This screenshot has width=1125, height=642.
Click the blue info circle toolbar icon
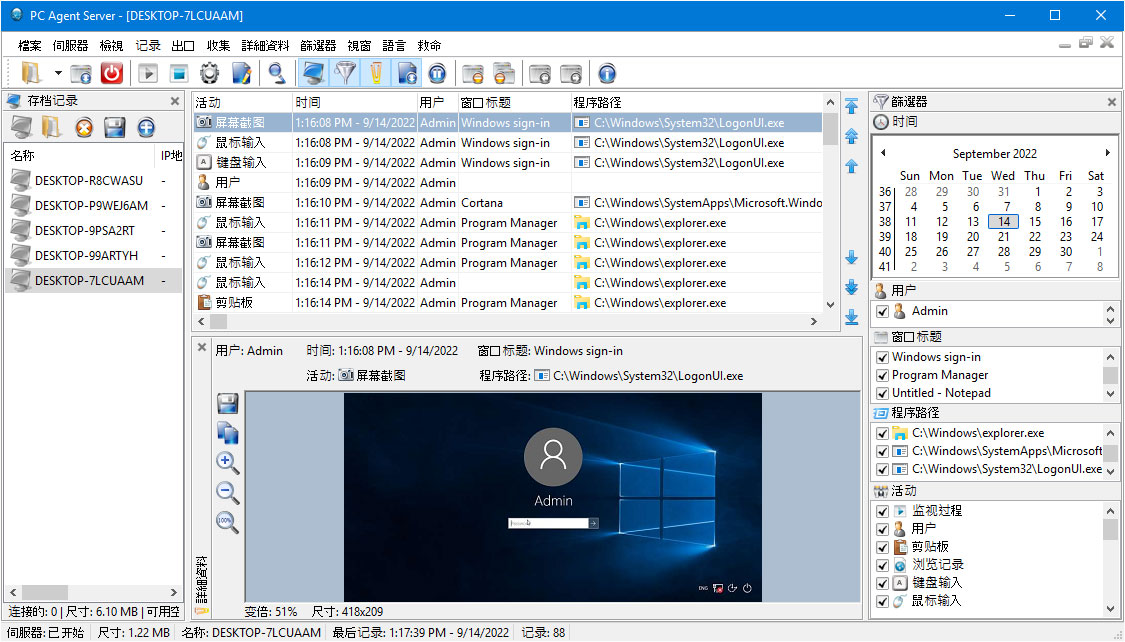point(607,73)
